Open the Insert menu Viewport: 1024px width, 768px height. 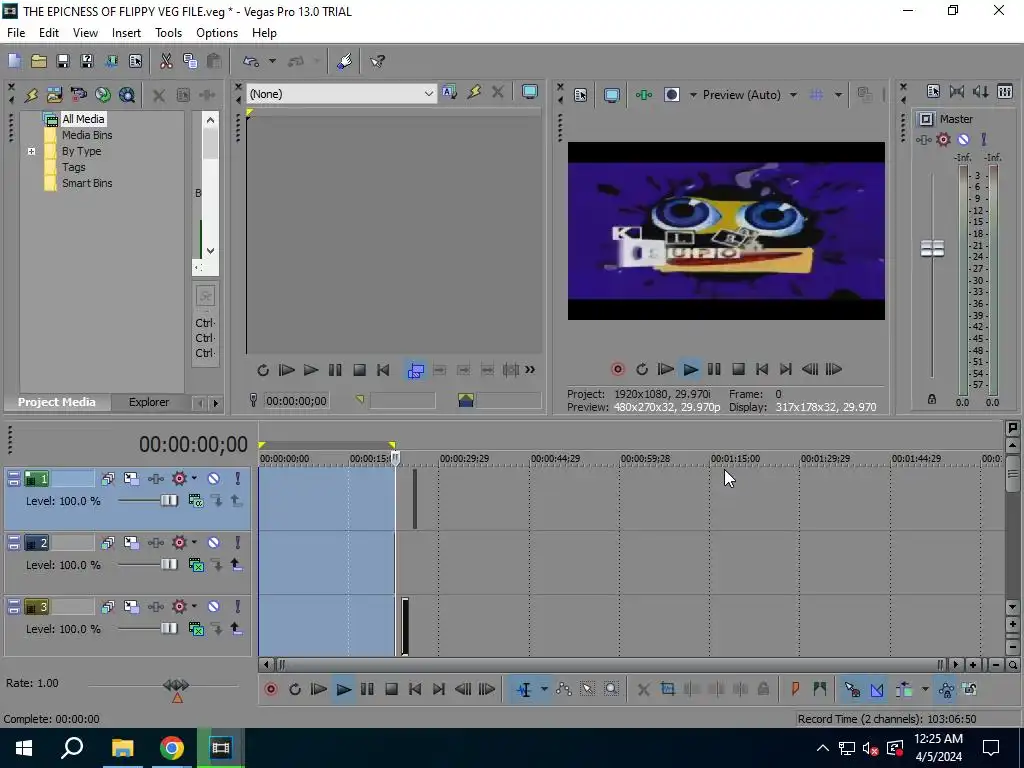[x=126, y=33]
